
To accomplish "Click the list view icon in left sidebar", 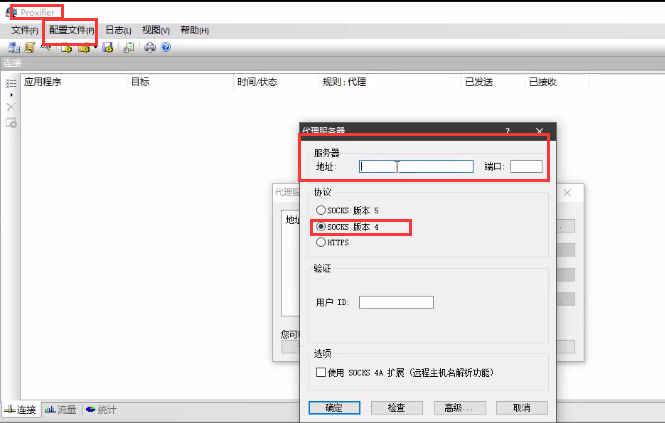I will (x=11, y=83).
